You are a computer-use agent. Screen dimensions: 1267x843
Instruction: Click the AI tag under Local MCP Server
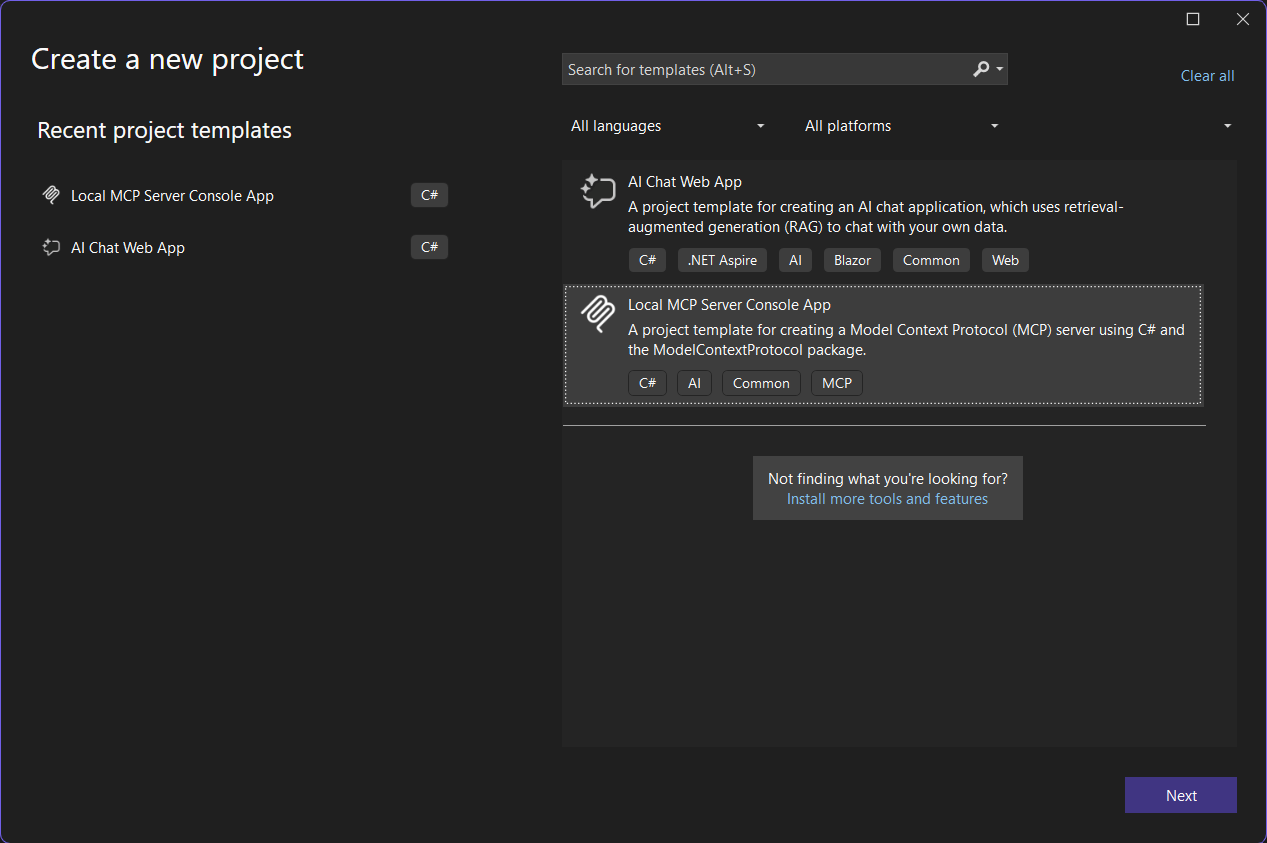[694, 383]
